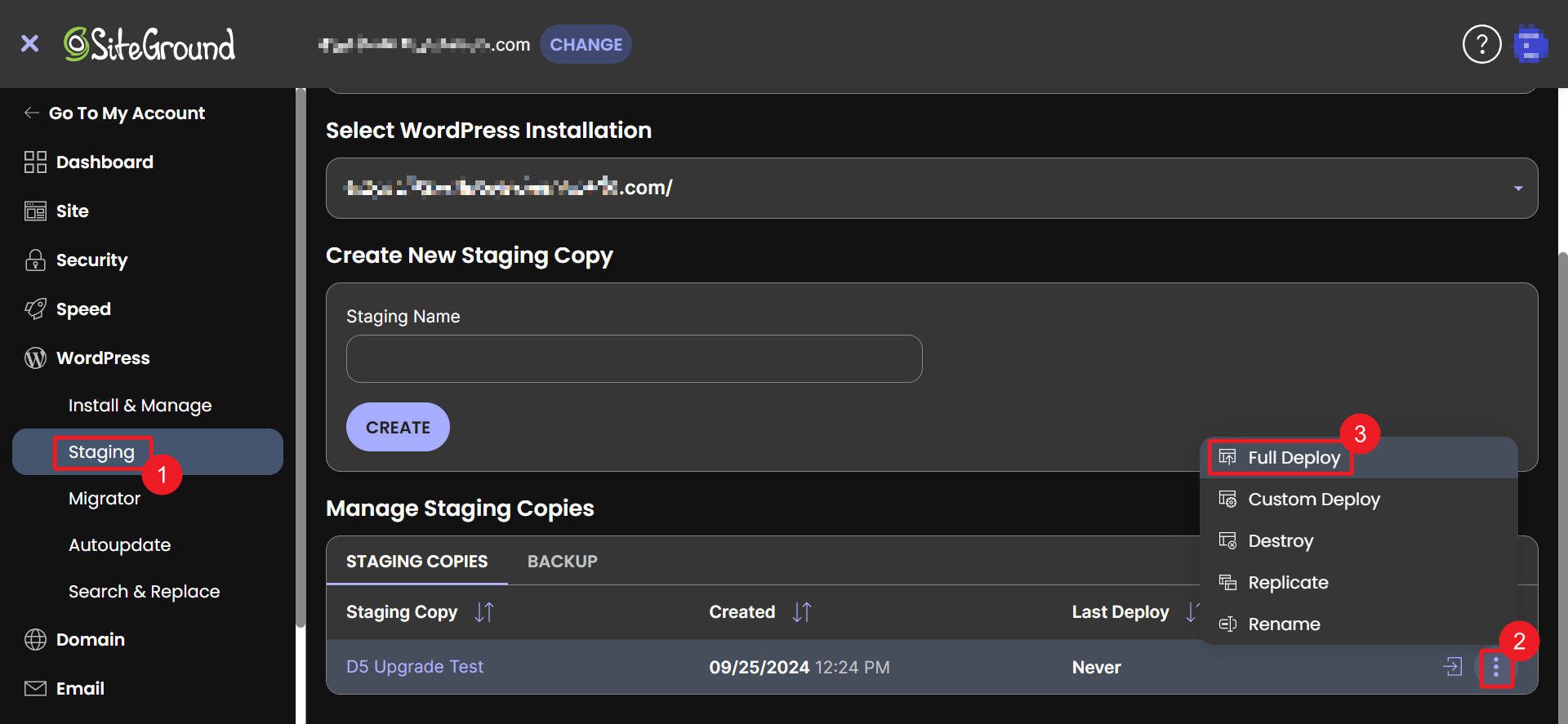
Task: Sort by Staging Copy column
Action: [484, 612]
